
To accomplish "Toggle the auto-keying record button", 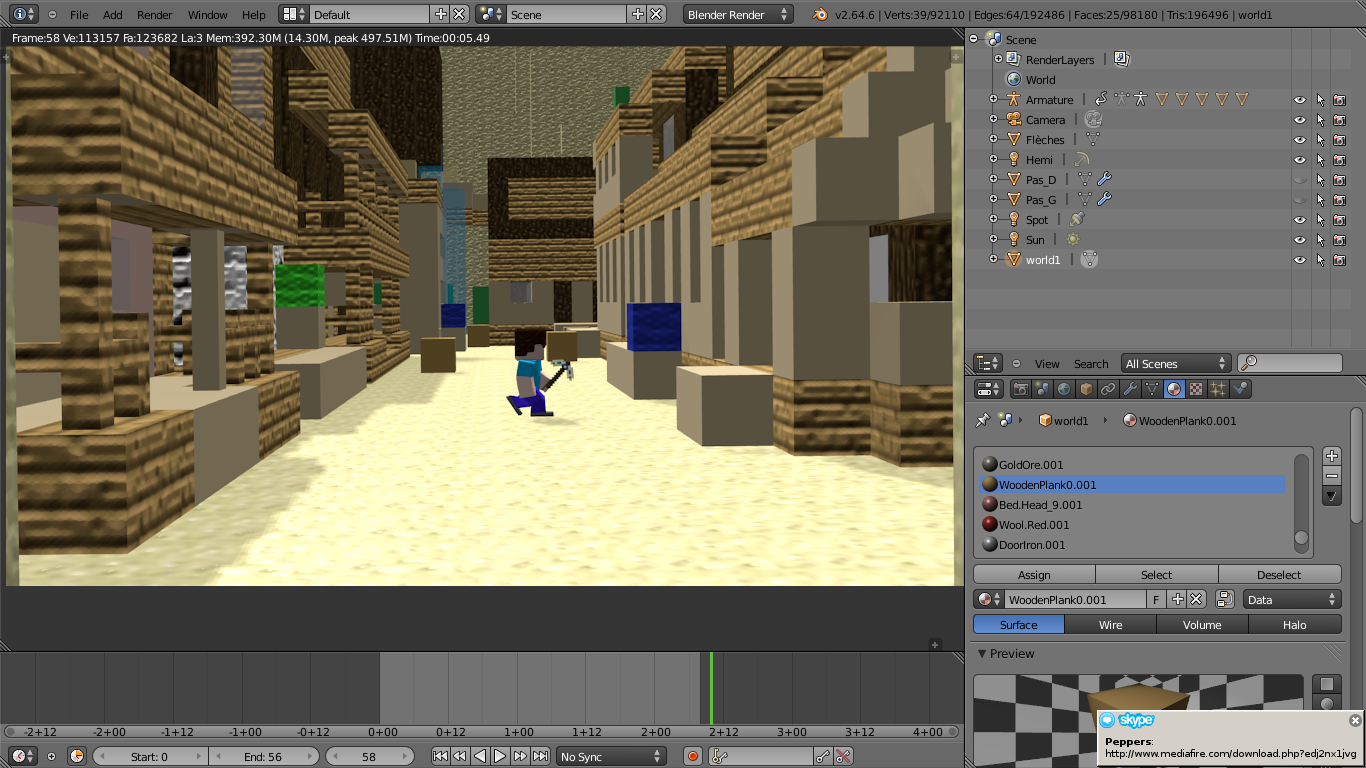I will coord(693,757).
